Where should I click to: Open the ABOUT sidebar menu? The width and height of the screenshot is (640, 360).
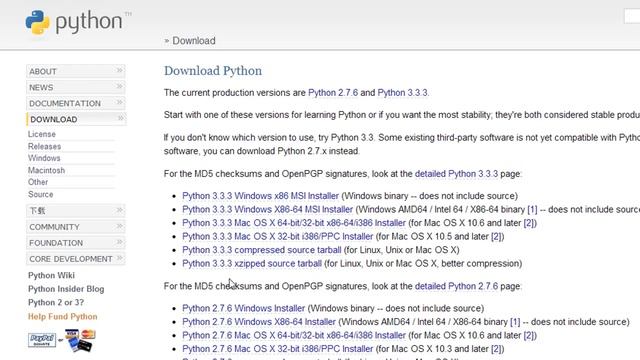(x=76, y=71)
